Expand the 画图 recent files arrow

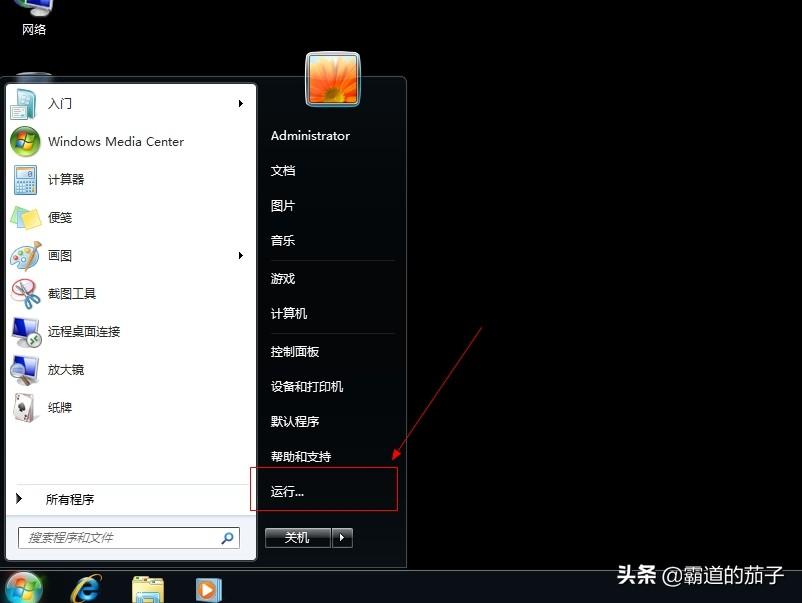coord(241,256)
